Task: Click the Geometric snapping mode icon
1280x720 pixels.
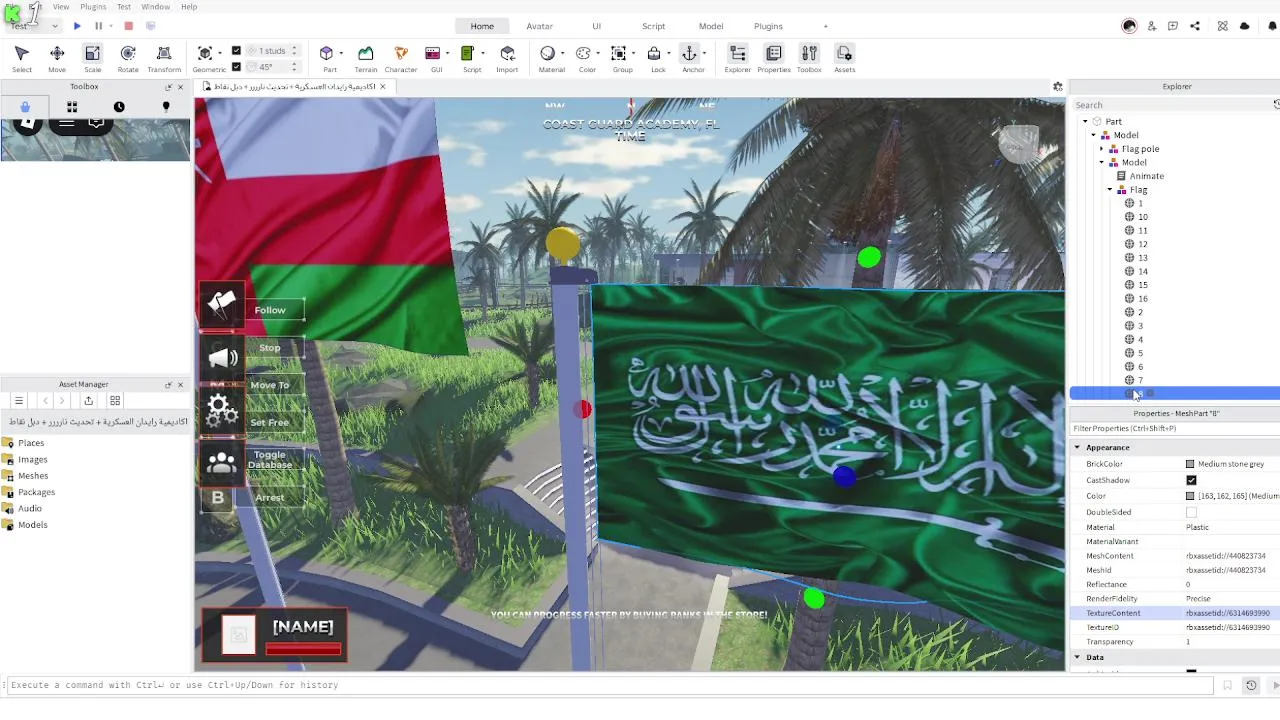Action: (205, 53)
